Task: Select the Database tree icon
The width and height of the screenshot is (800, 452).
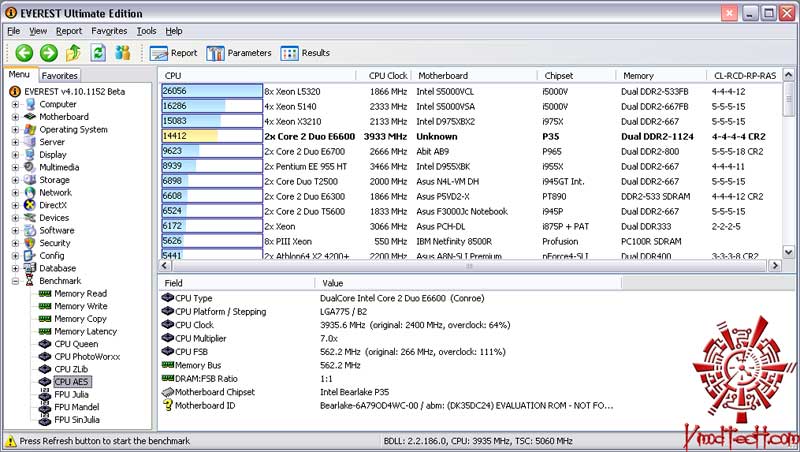Action: pyautogui.click(x=30, y=268)
